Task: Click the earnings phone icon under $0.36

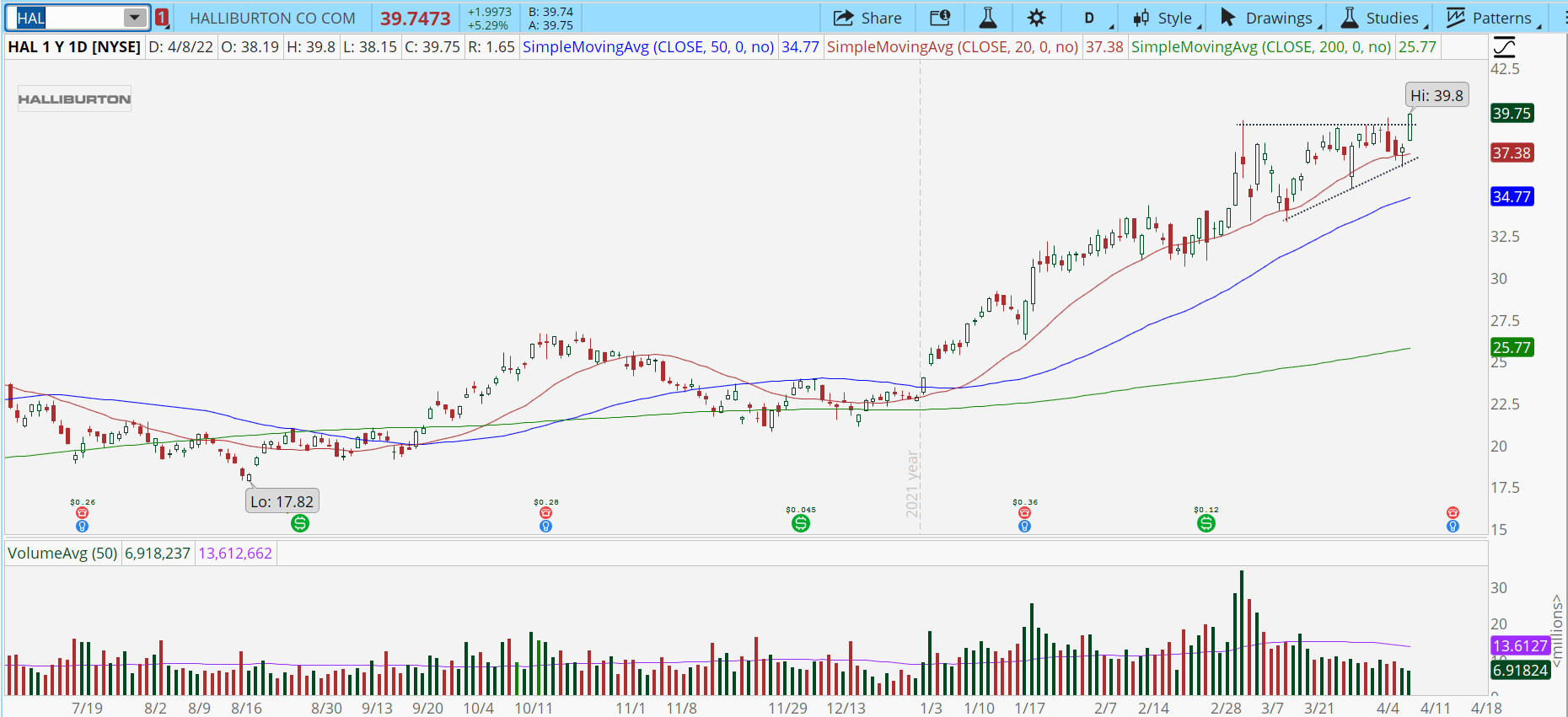Action: (1024, 512)
